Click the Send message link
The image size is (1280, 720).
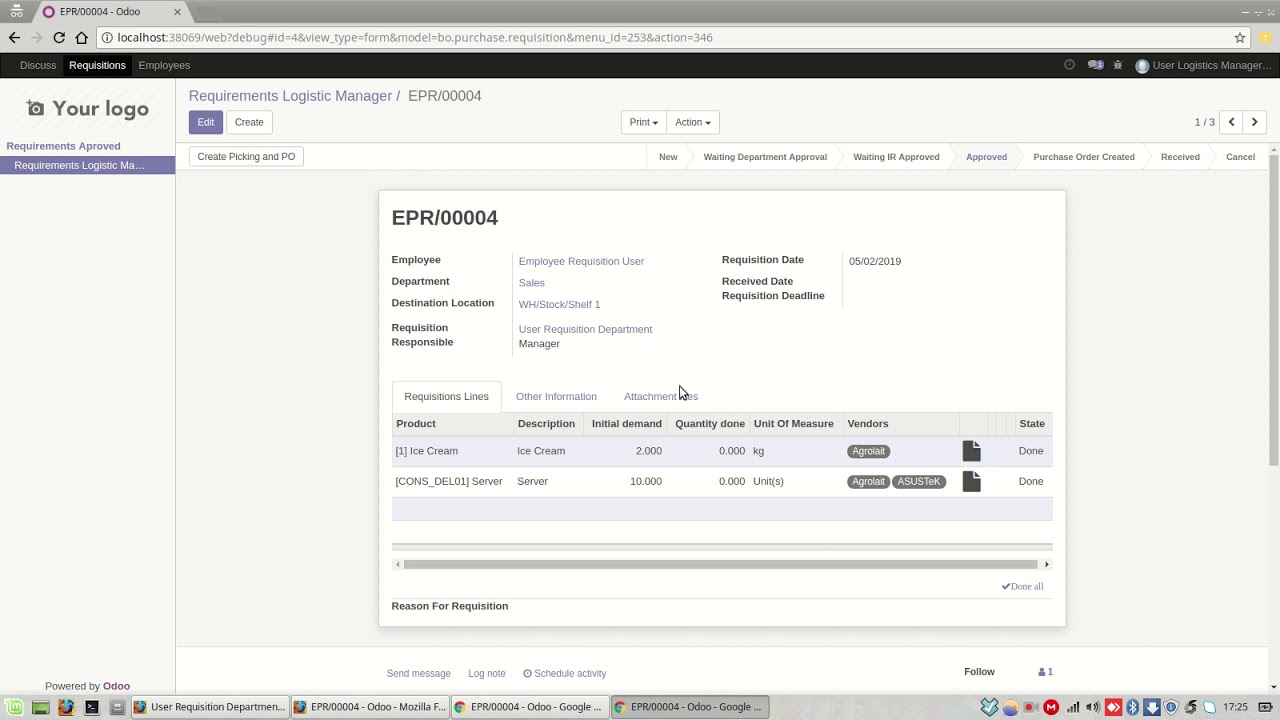[418, 673]
